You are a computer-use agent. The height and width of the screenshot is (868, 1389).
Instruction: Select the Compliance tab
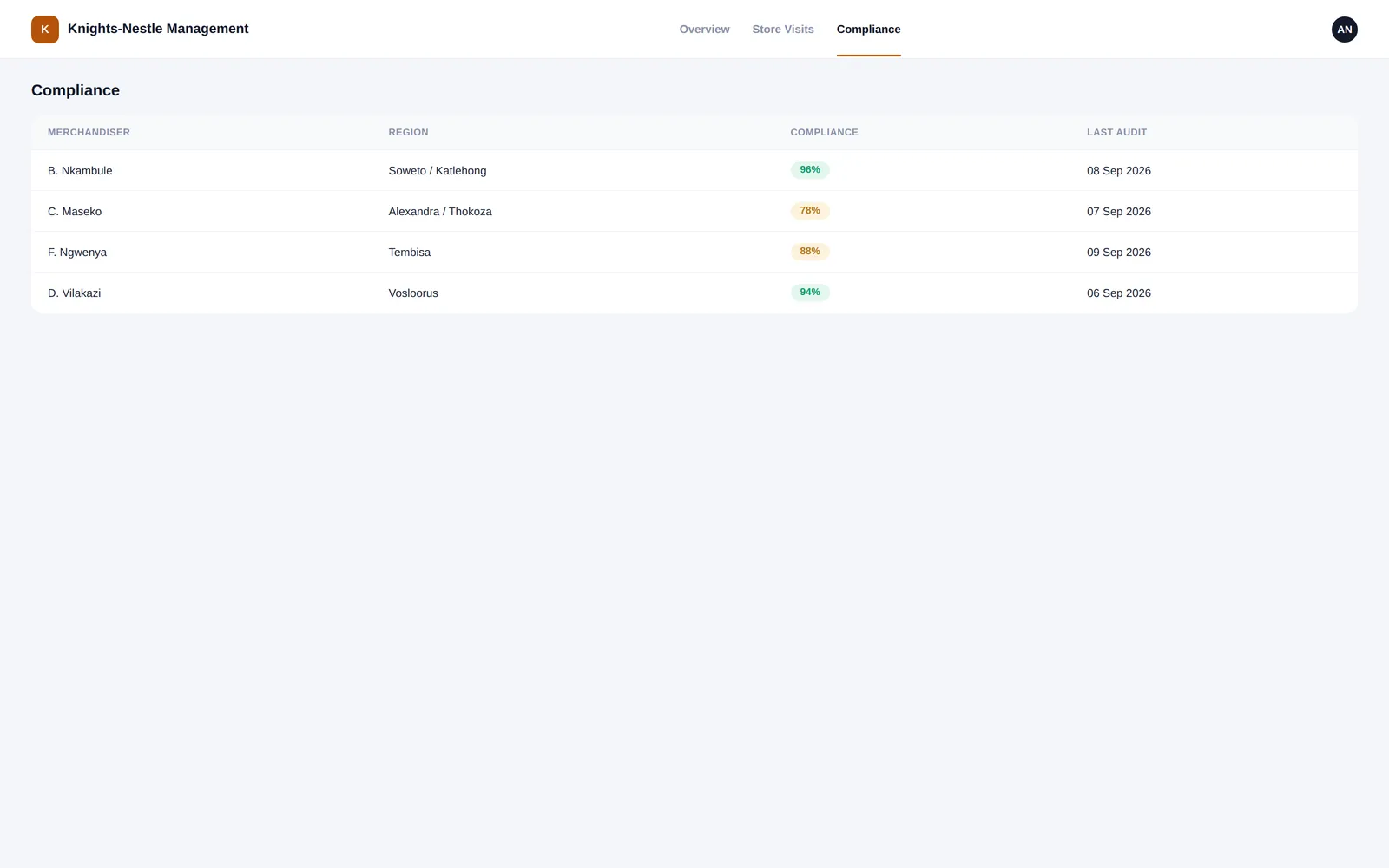pyautogui.click(x=868, y=30)
